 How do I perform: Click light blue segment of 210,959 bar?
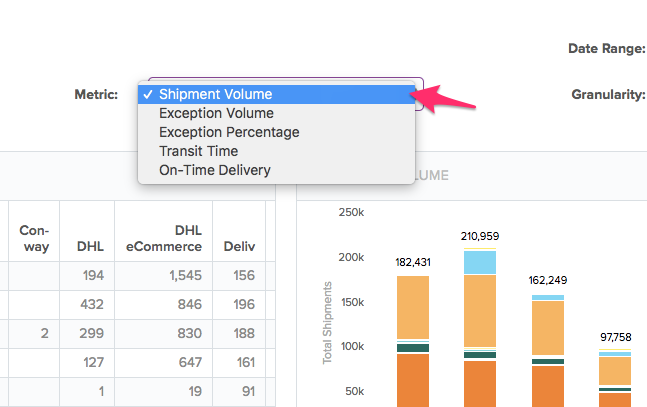pyautogui.click(x=480, y=262)
